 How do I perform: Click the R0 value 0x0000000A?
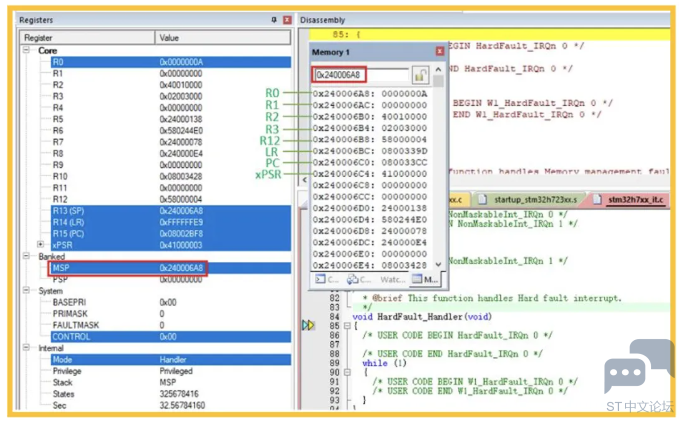181,62
